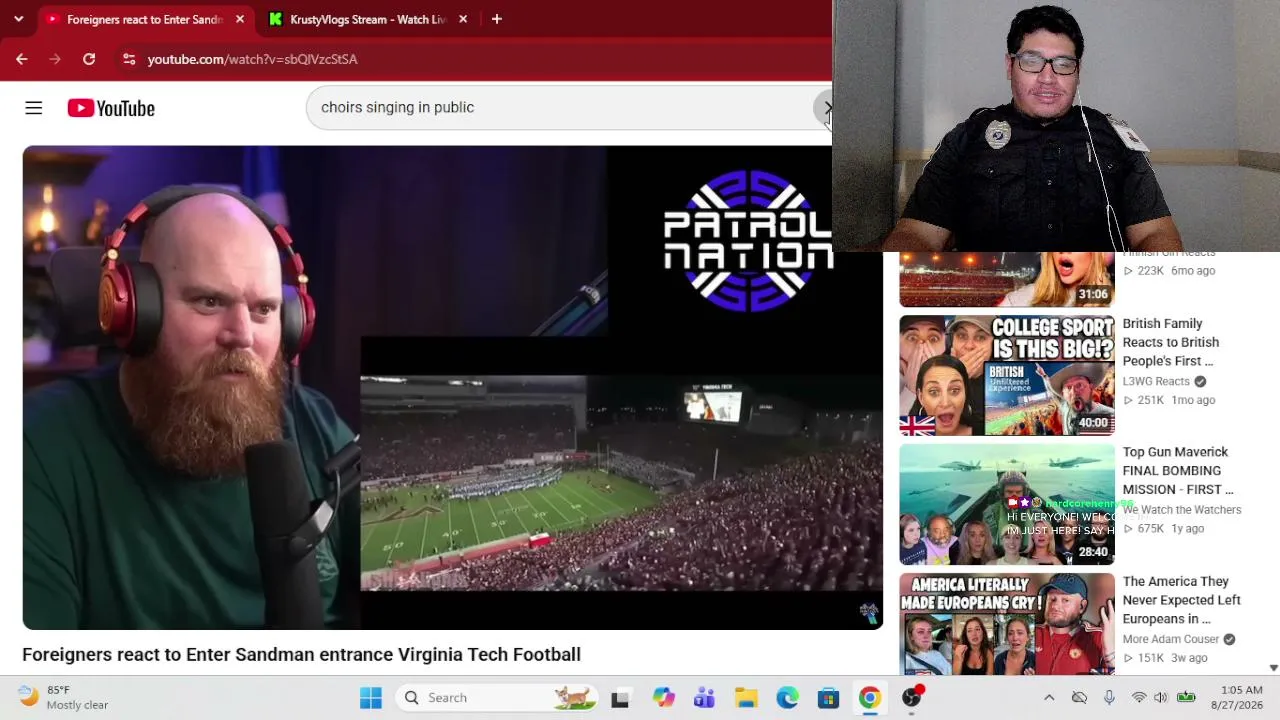Click the cloud sync status tray icon

click(x=1079, y=698)
